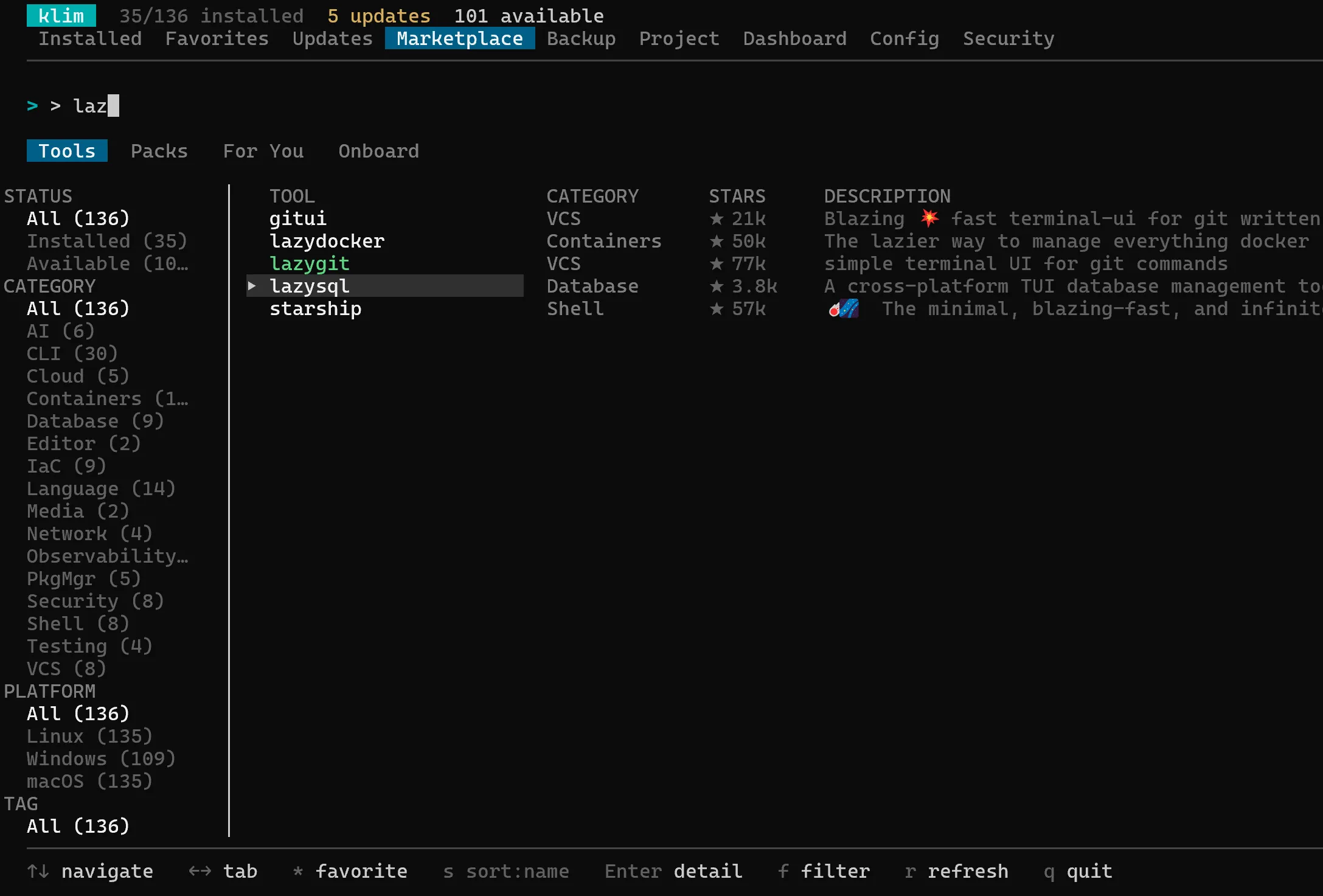
Task: Click the navigate arrows hint icon
Action: coord(38,871)
